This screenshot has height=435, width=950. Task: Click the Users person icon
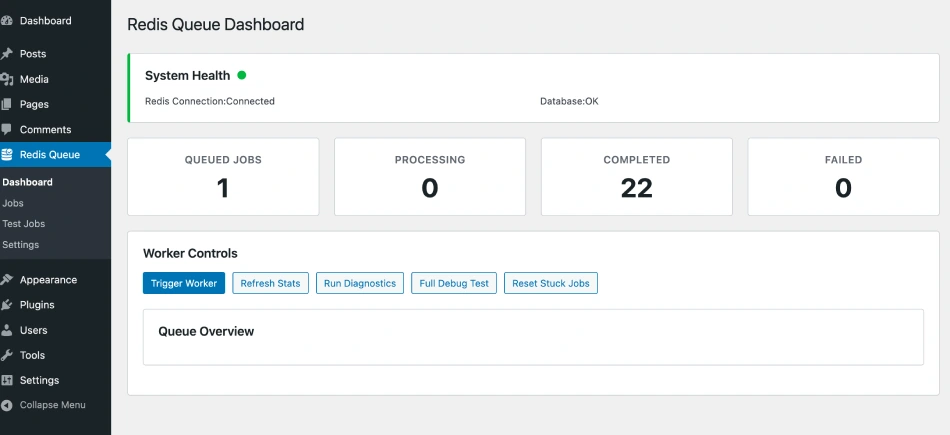(x=7, y=330)
